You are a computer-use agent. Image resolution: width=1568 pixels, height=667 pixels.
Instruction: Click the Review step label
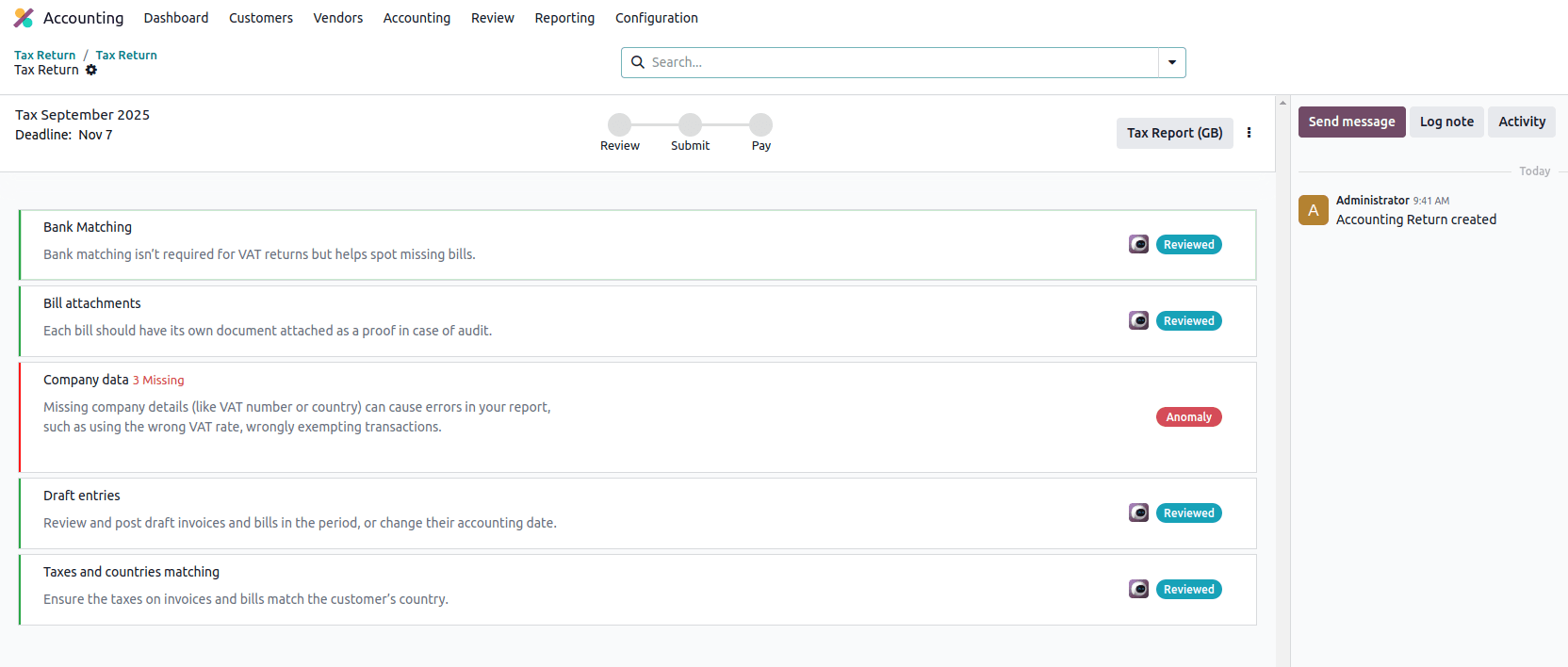(x=620, y=146)
